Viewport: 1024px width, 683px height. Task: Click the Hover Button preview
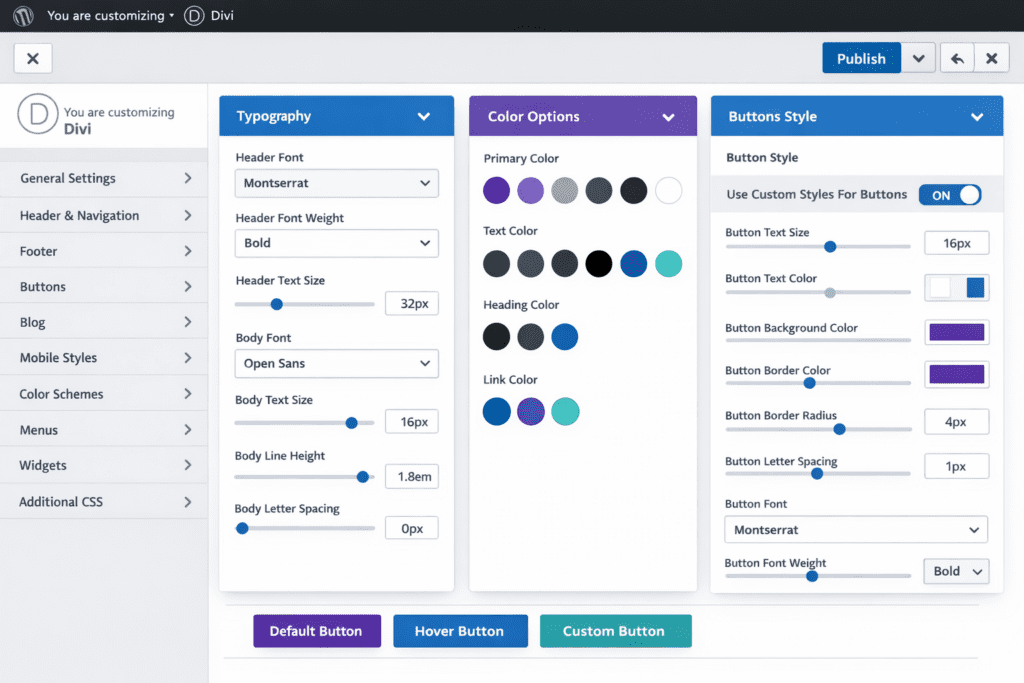460,631
